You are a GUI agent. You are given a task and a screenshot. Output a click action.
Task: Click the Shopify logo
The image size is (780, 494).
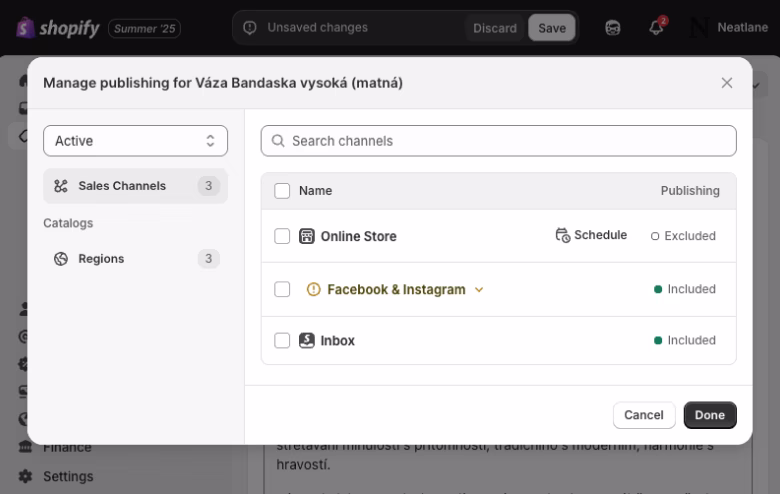tap(58, 28)
